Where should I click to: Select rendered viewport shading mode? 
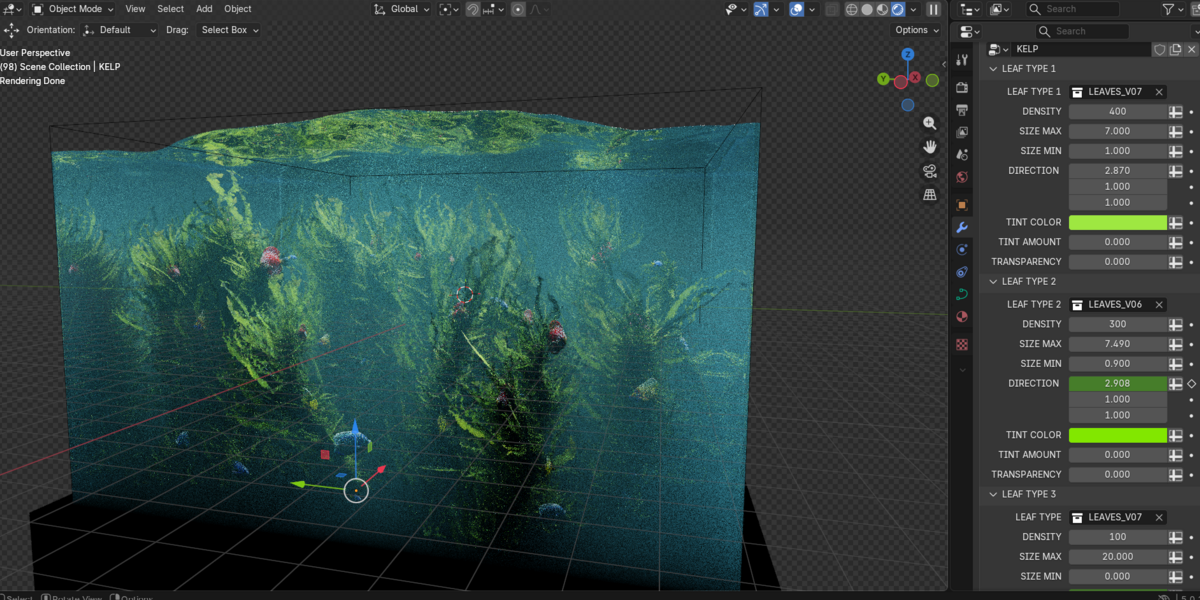click(x=898, y=9)
